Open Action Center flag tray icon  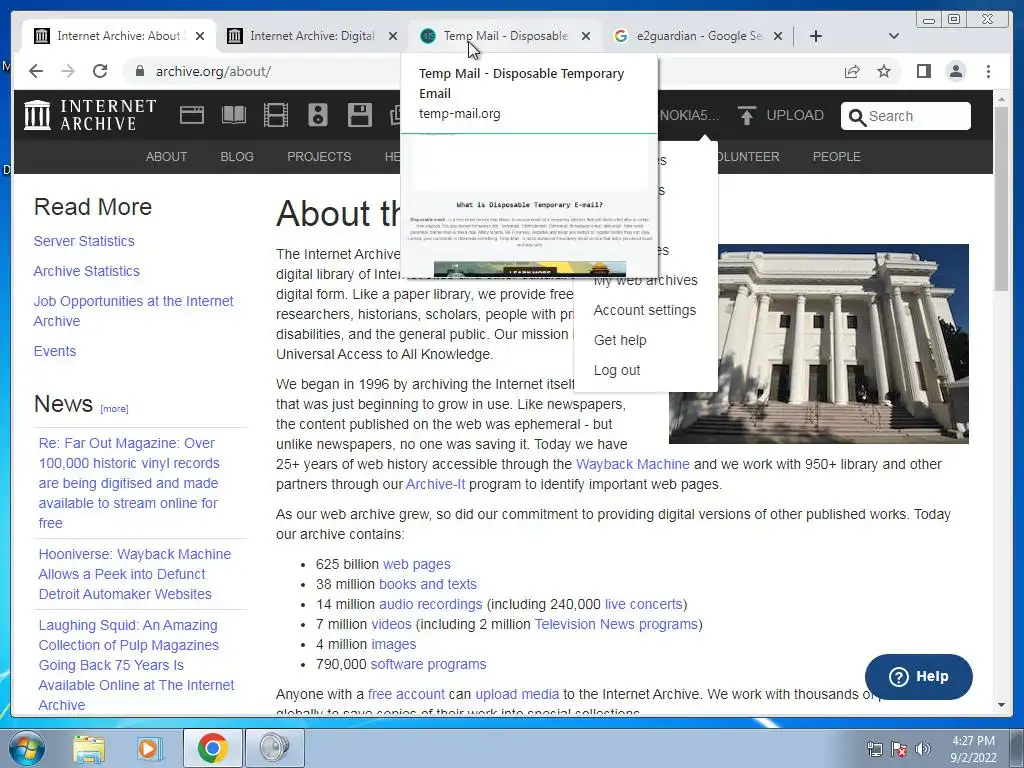coord(899,749)
